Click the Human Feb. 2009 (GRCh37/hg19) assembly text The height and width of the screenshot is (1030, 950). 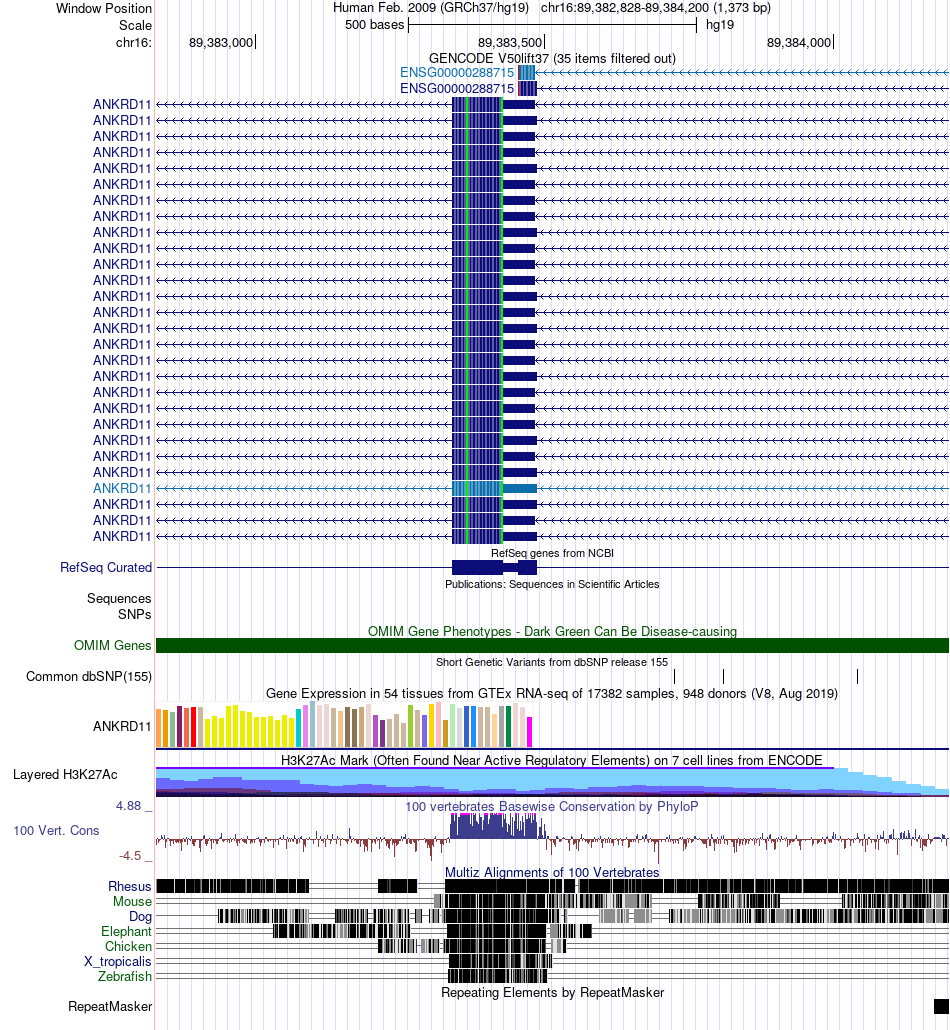[430, 8]
